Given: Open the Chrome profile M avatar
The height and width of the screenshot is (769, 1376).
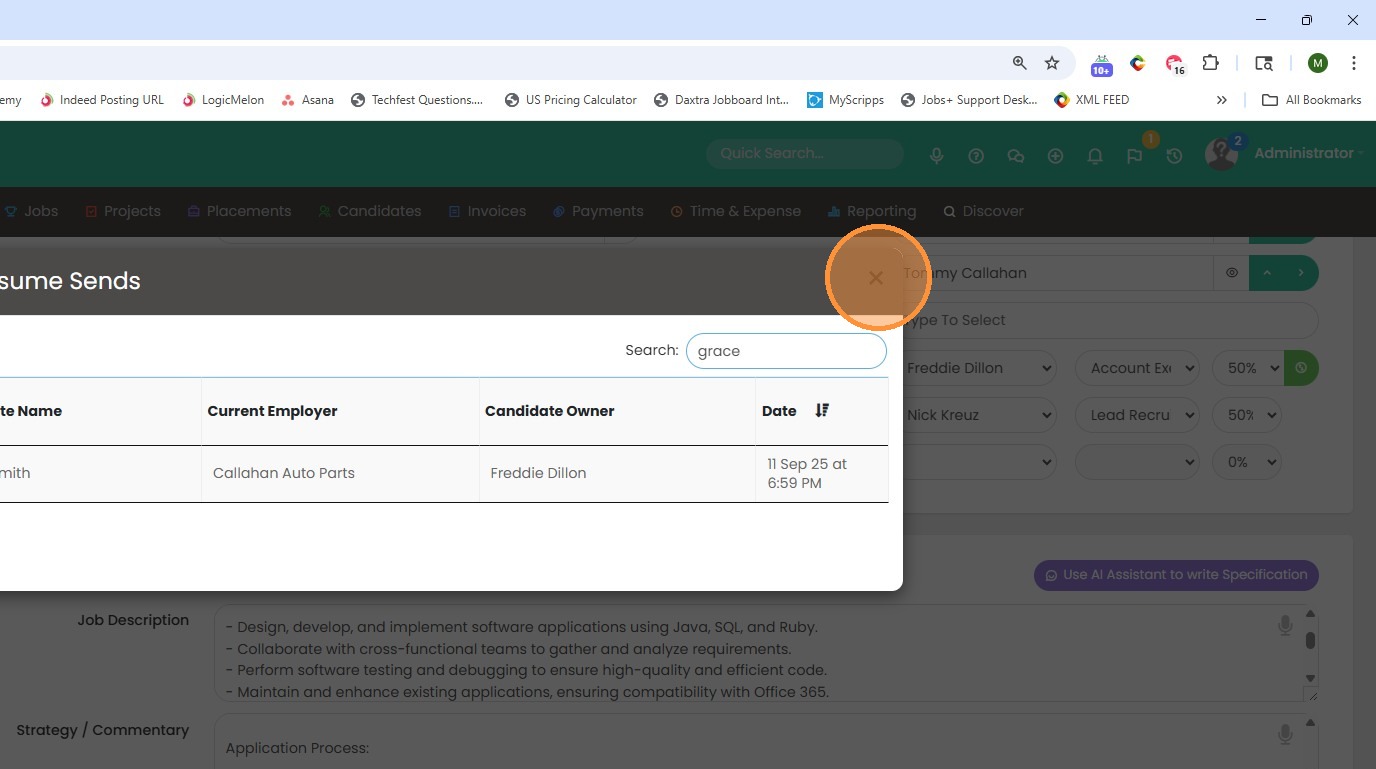Looking at the screenshot, I should [x=1317, y=63].
